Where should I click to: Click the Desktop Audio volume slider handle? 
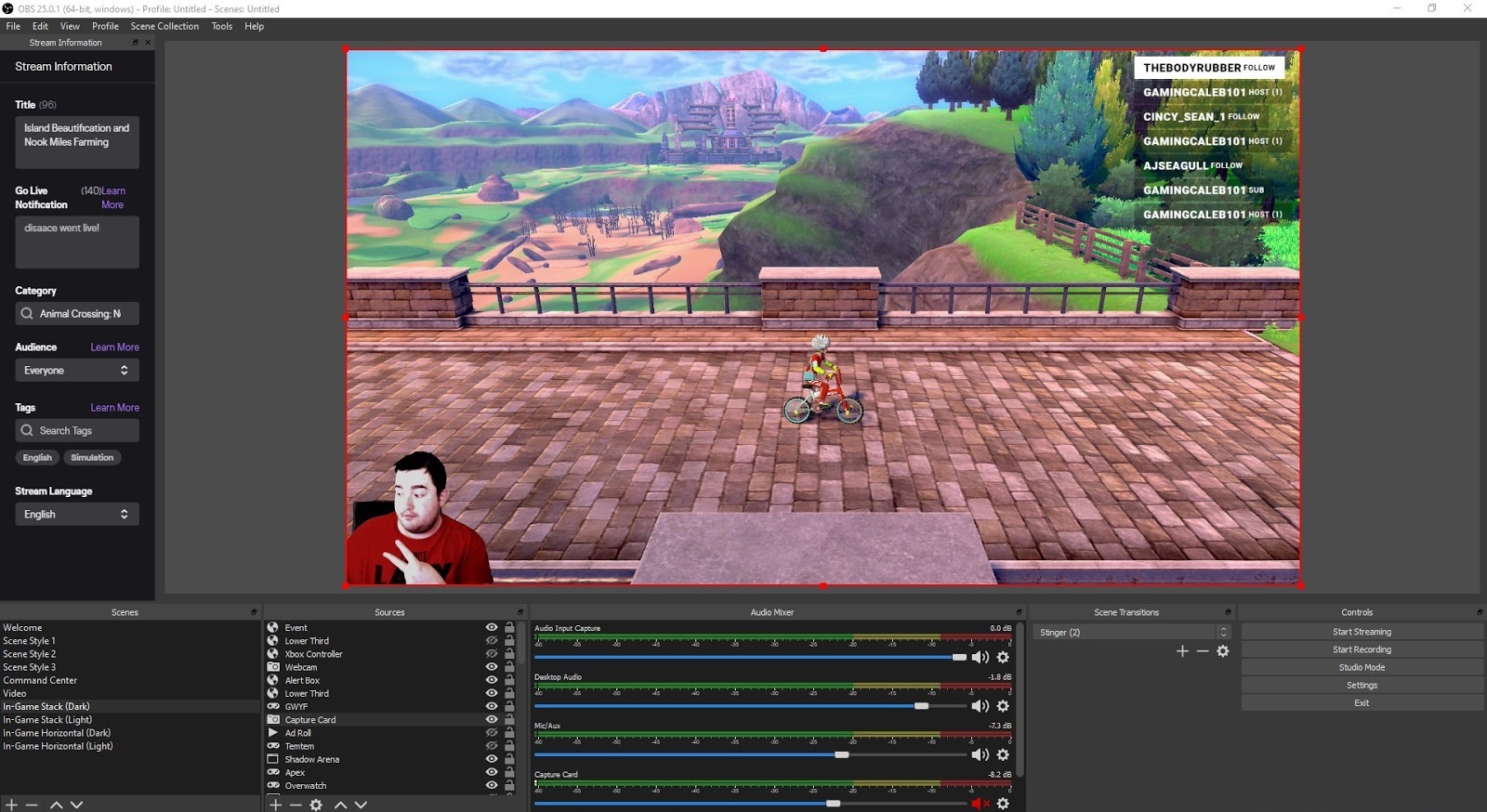pos(921,706)
